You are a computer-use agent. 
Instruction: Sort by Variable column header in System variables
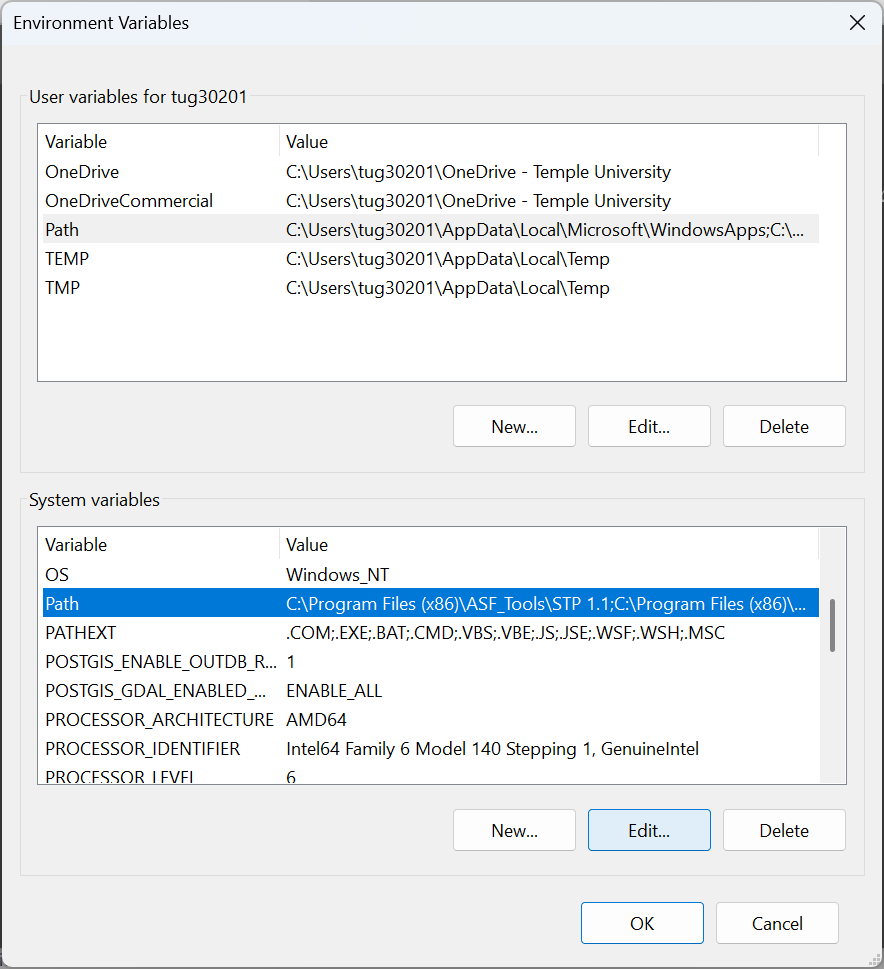click(x=158, y=545)
